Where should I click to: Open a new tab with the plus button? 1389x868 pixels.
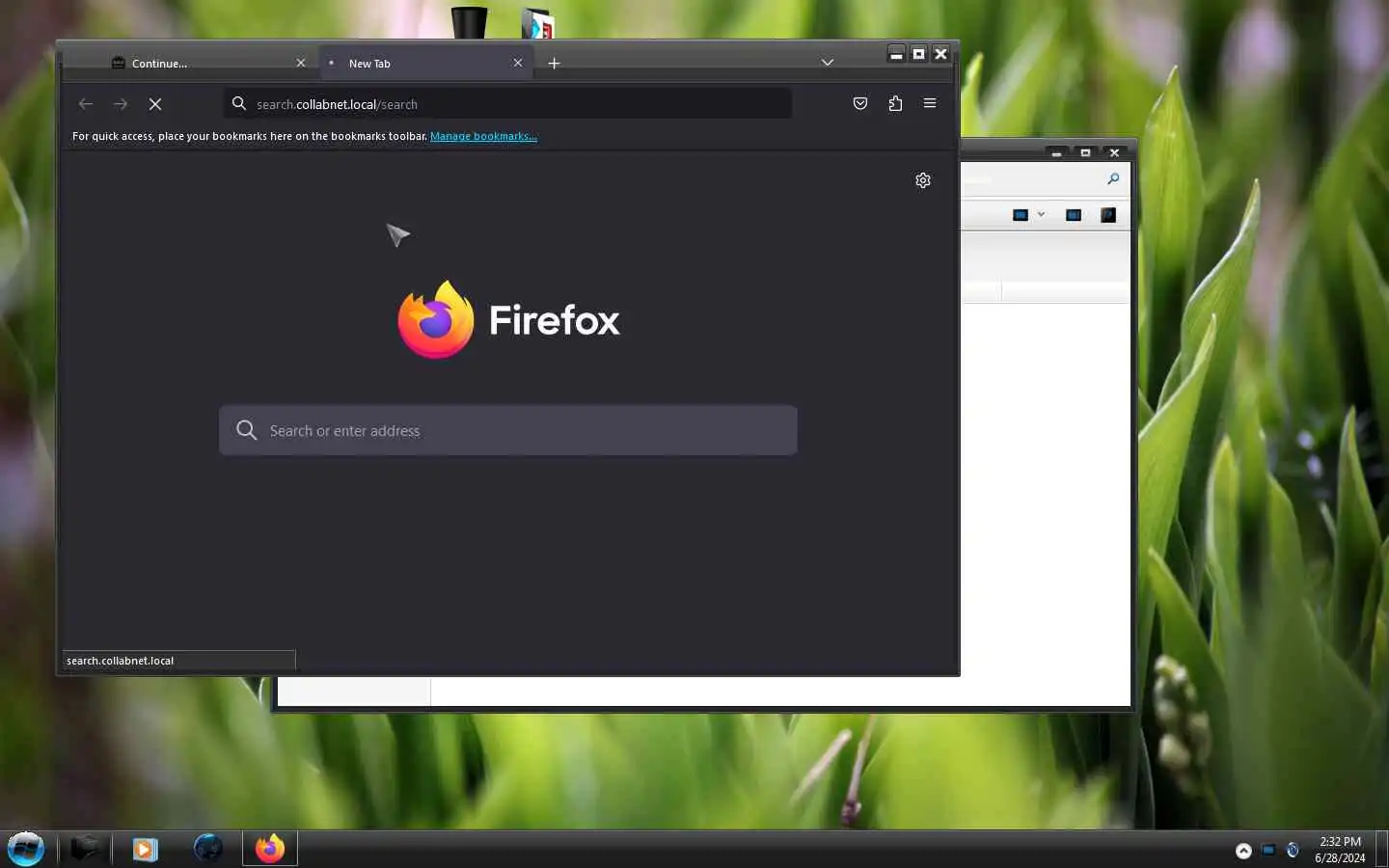[554, 63]
